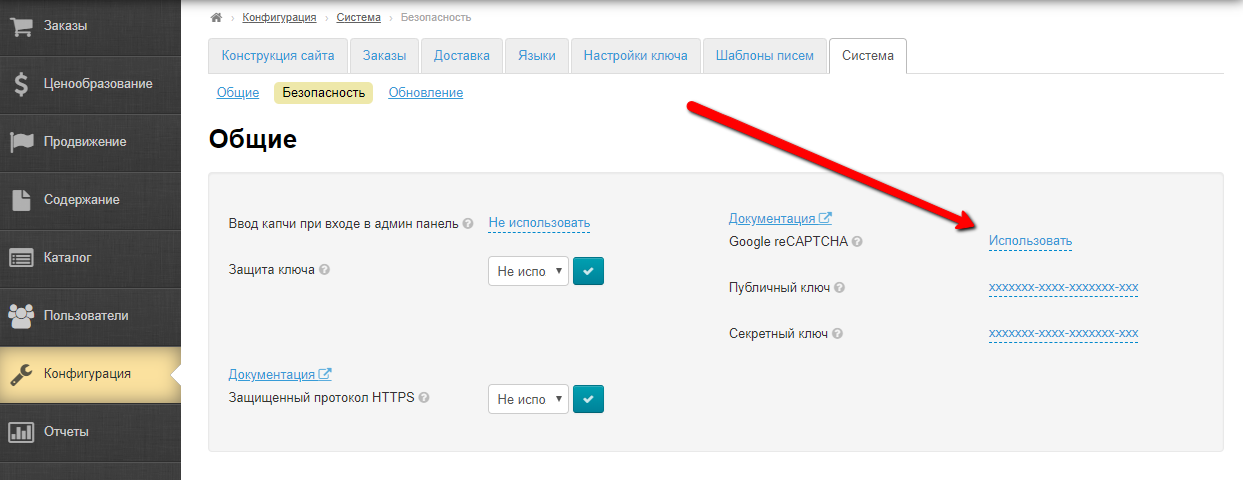The width and height of the screenshot is (1243, 480).
Task: Click help icon beside Публичный ключ
Action: (840, 287)
